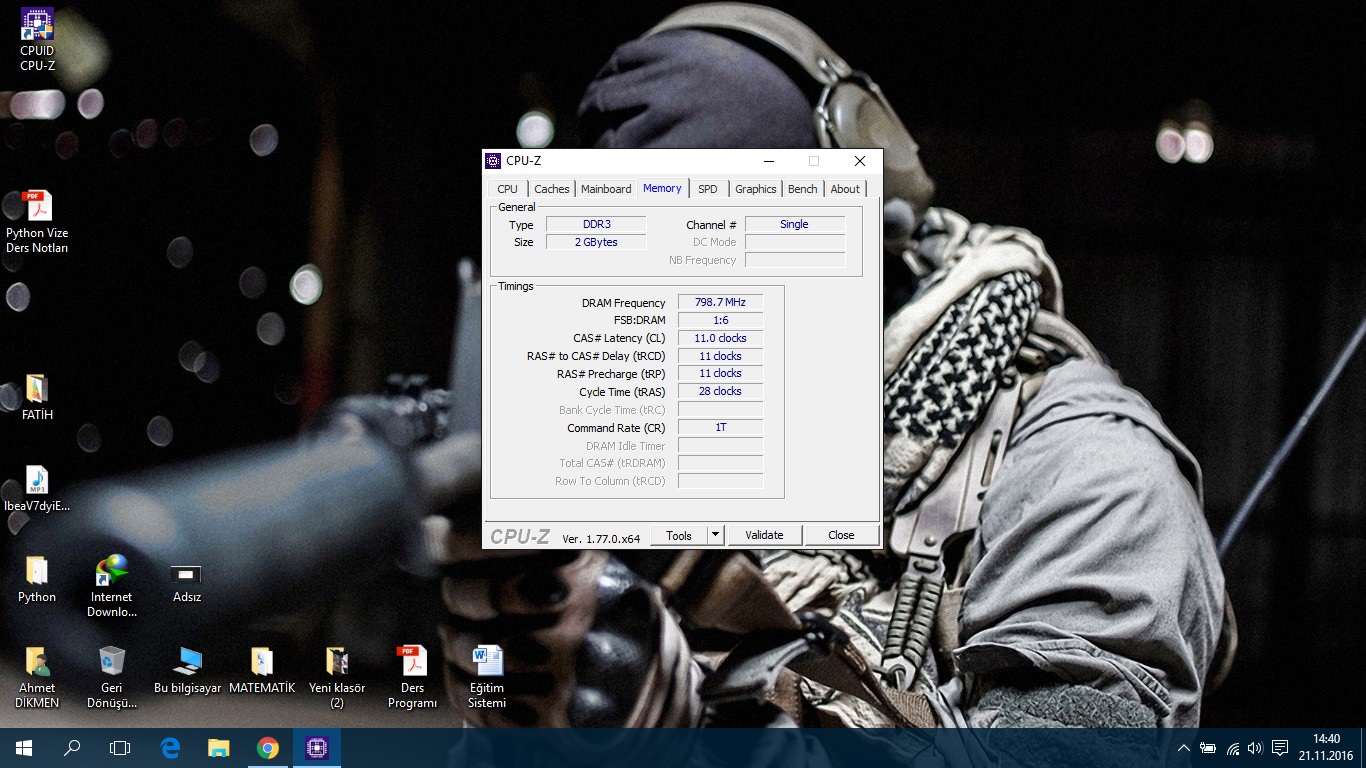The height and width of the screenshot is (768, 1366).
Task: Switch to the Graphics tab
Action: point(756,189)
